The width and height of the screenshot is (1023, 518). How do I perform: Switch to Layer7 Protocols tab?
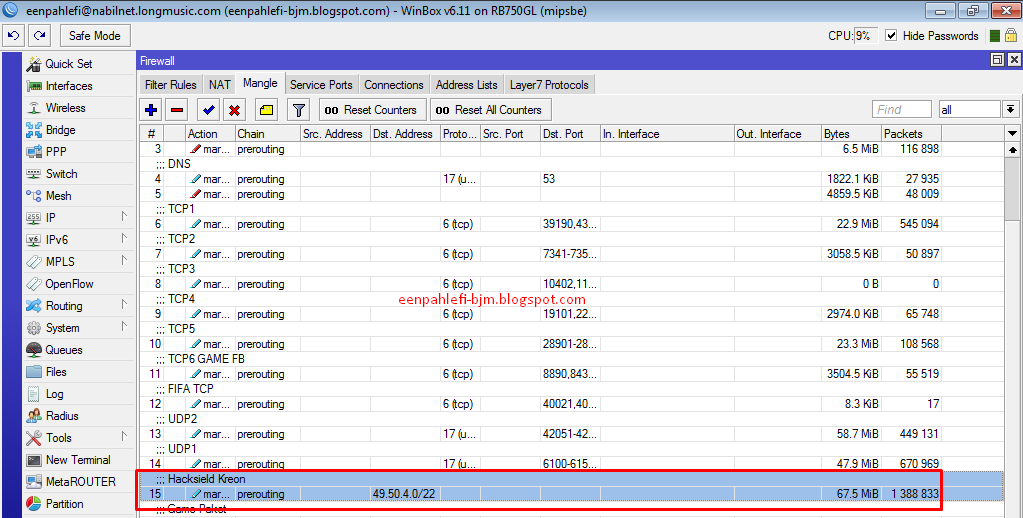549,85
